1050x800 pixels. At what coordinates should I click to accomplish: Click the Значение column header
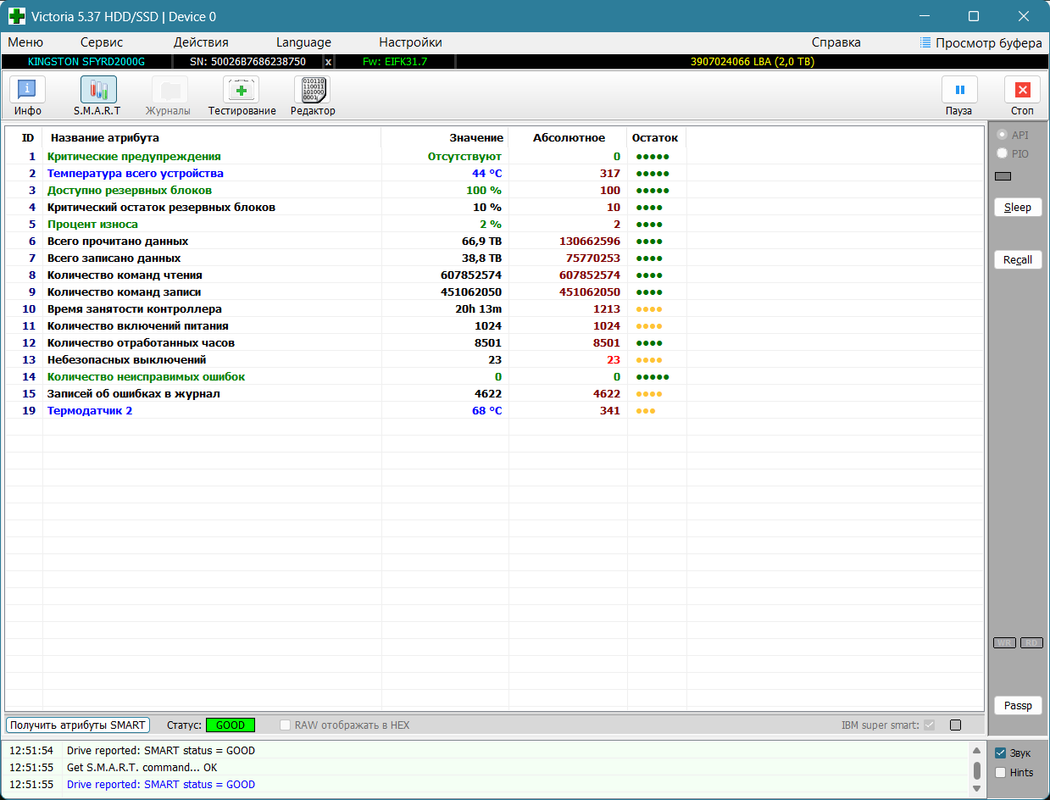(x=445, y=138)
